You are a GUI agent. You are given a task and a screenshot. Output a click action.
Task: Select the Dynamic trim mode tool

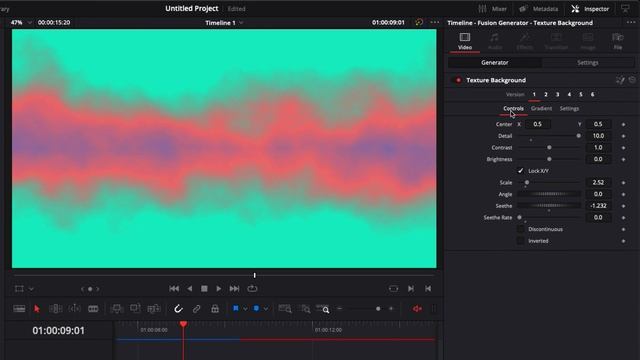74,309
